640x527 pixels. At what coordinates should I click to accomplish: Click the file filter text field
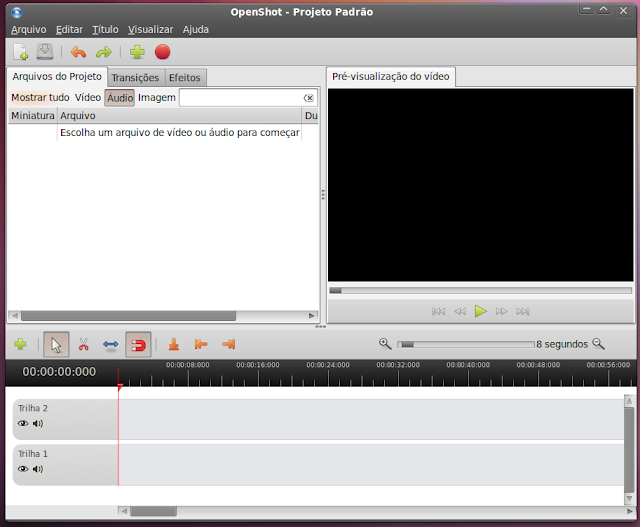tap(241, 98)
